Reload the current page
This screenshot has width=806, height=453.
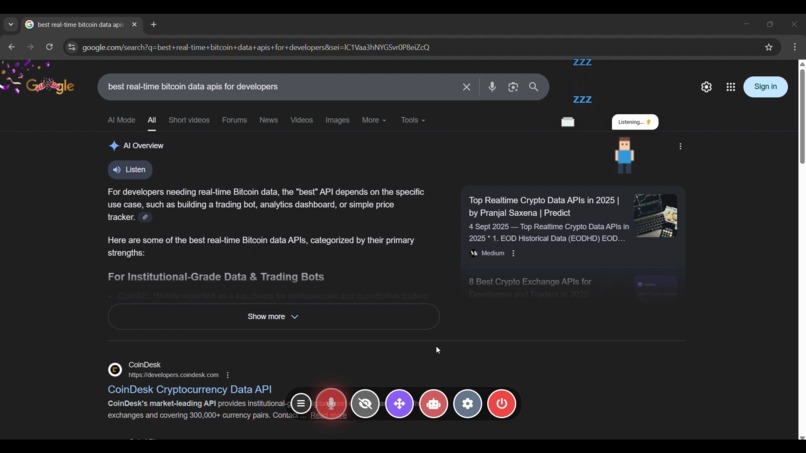tap(49, 47)
